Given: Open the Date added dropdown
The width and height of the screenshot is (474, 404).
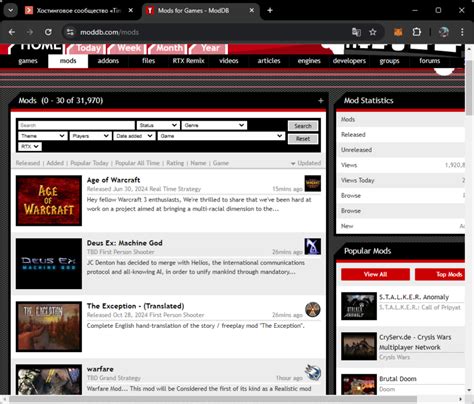Looking at the screenshot, I should tap(134, 136).
